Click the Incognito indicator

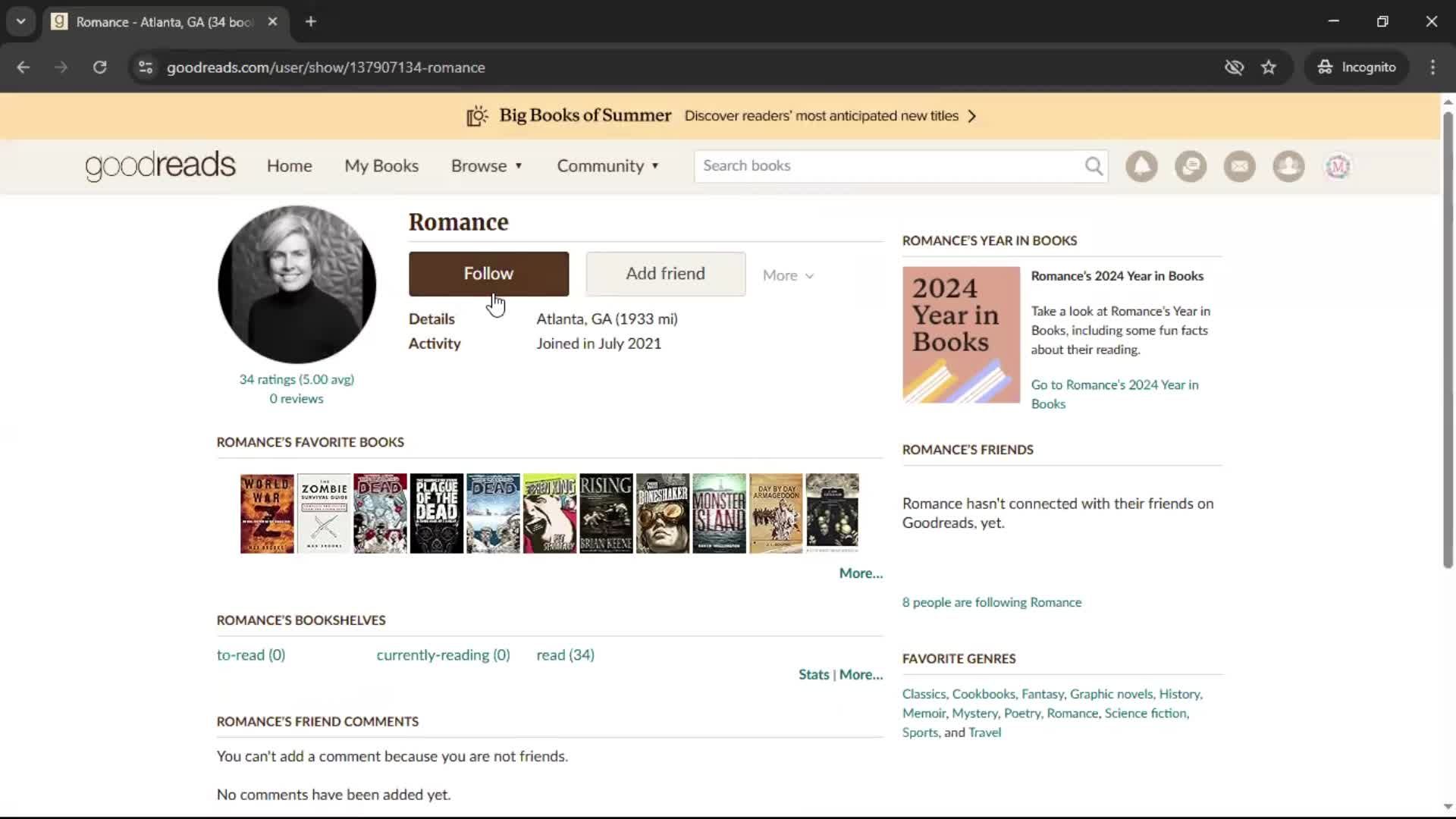1357,67
